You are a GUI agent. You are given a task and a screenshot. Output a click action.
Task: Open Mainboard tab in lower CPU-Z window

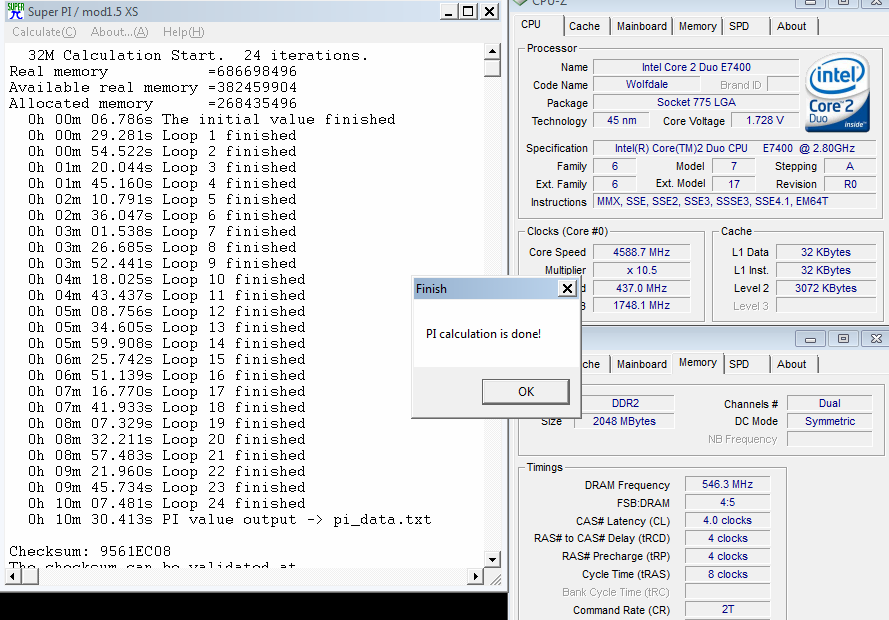pyautogui.click(x=642, y=364)
